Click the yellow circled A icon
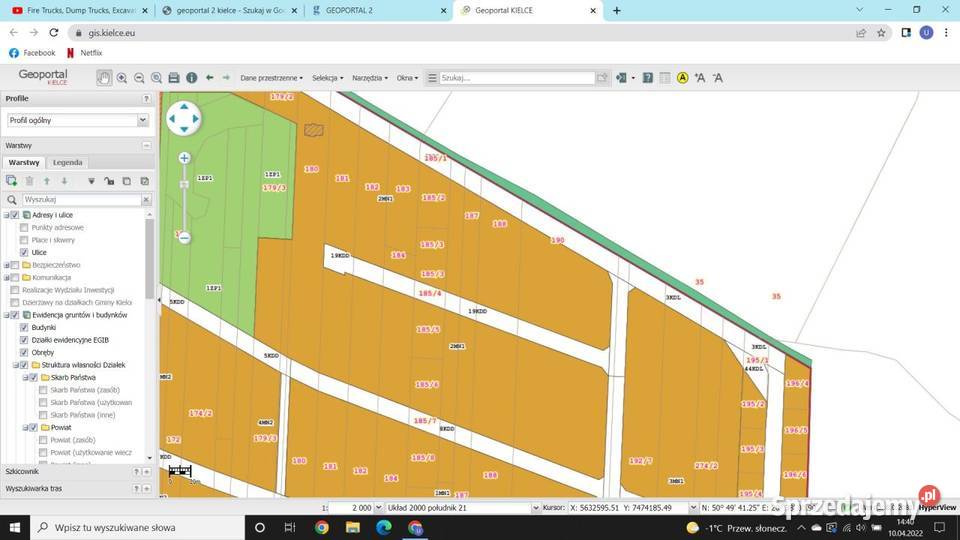Image resolution: width=960 pixels, height=540 pixels. pyautogui.click(x=682, y=77)
